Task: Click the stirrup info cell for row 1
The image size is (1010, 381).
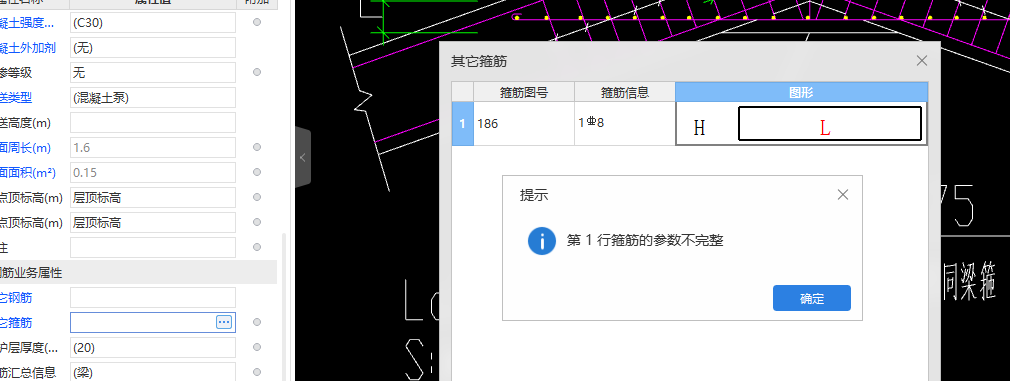Action: (625, 123)
